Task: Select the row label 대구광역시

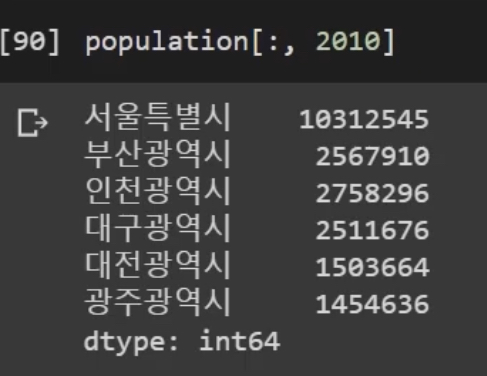Action: 158,228
